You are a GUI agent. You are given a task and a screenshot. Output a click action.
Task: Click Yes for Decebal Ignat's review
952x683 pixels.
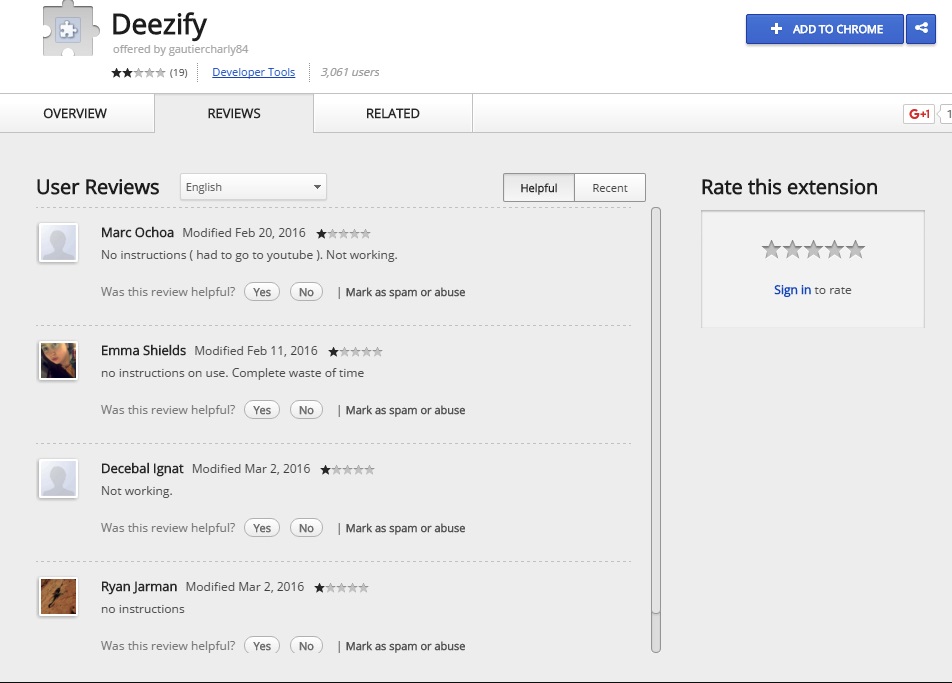click(x=262, y=528)
